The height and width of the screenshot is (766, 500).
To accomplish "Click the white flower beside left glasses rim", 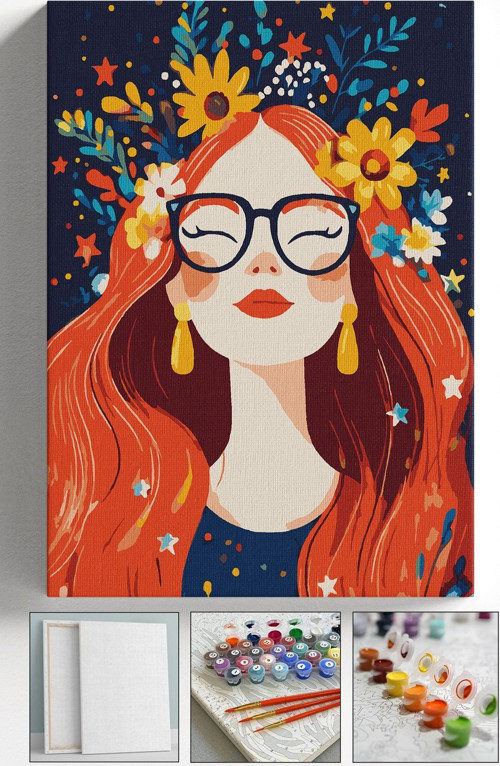I will pos(159,186).
